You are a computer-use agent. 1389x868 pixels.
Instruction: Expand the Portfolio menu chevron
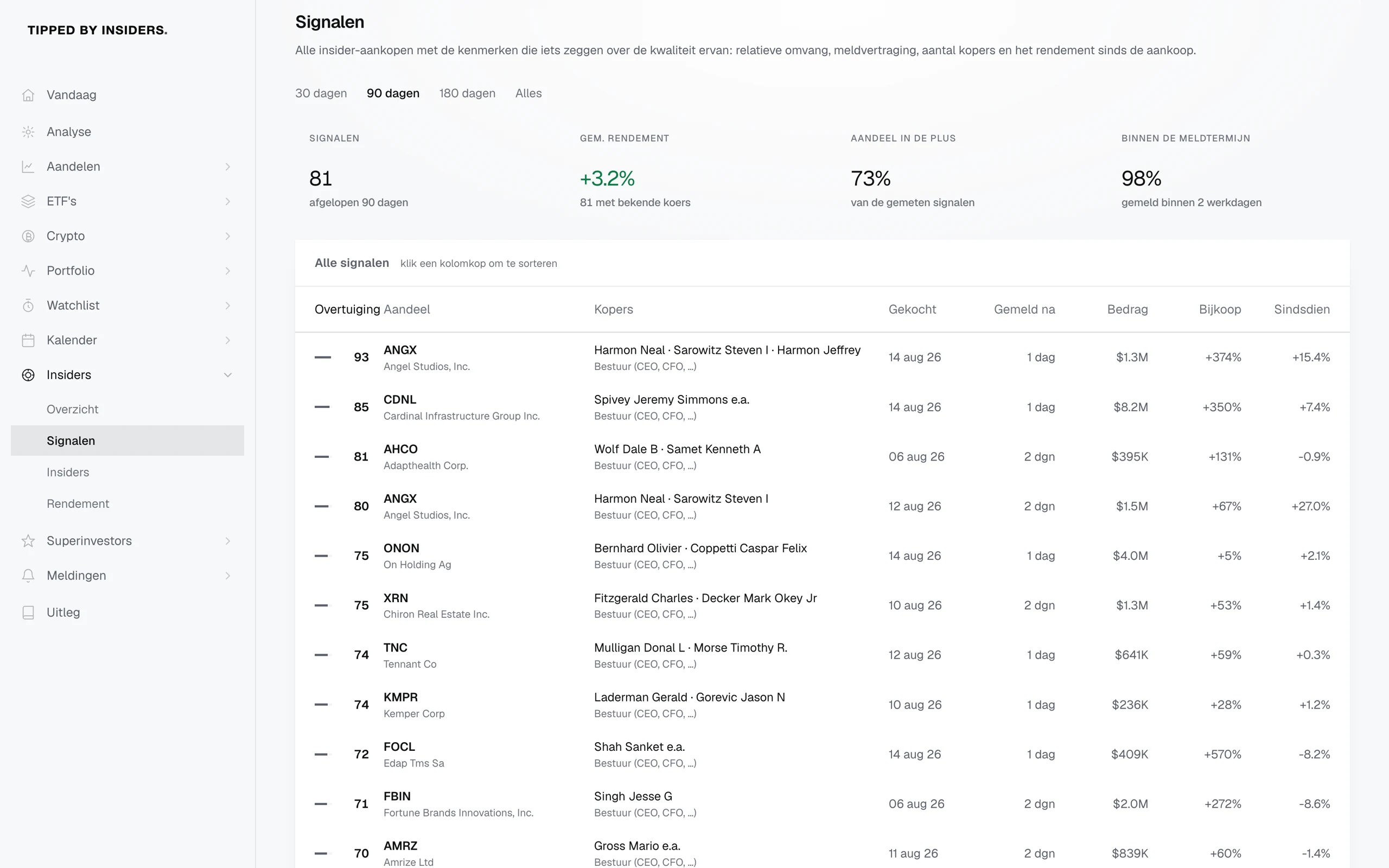228,271
